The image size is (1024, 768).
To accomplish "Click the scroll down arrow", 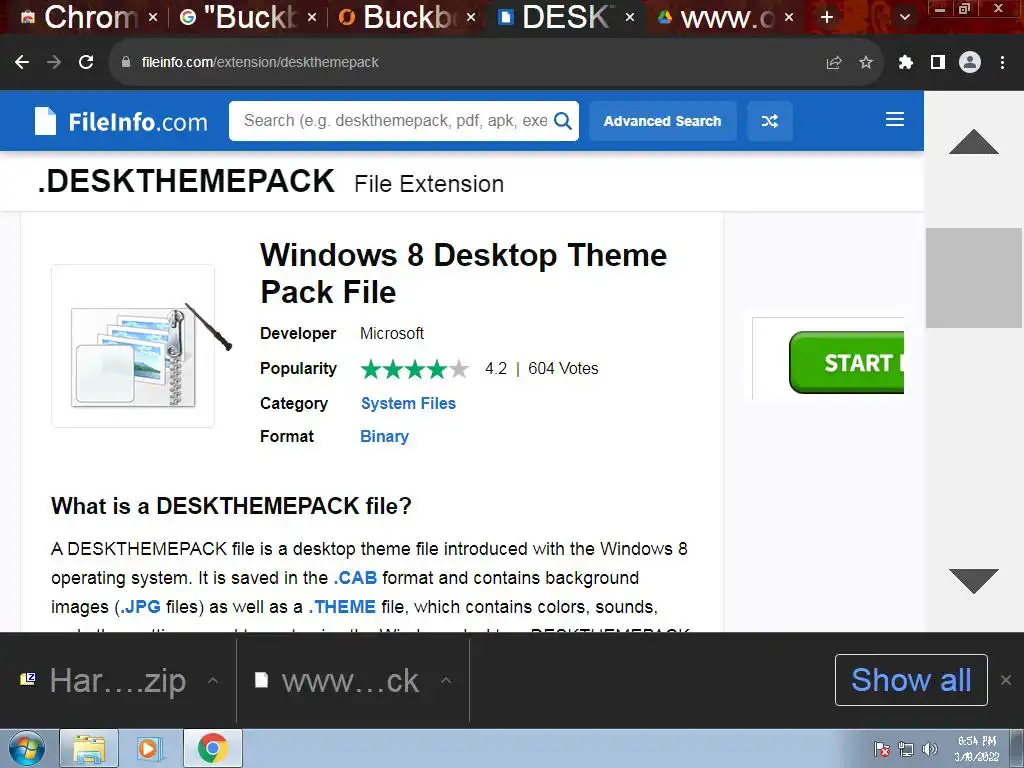I will click(974, 581).
